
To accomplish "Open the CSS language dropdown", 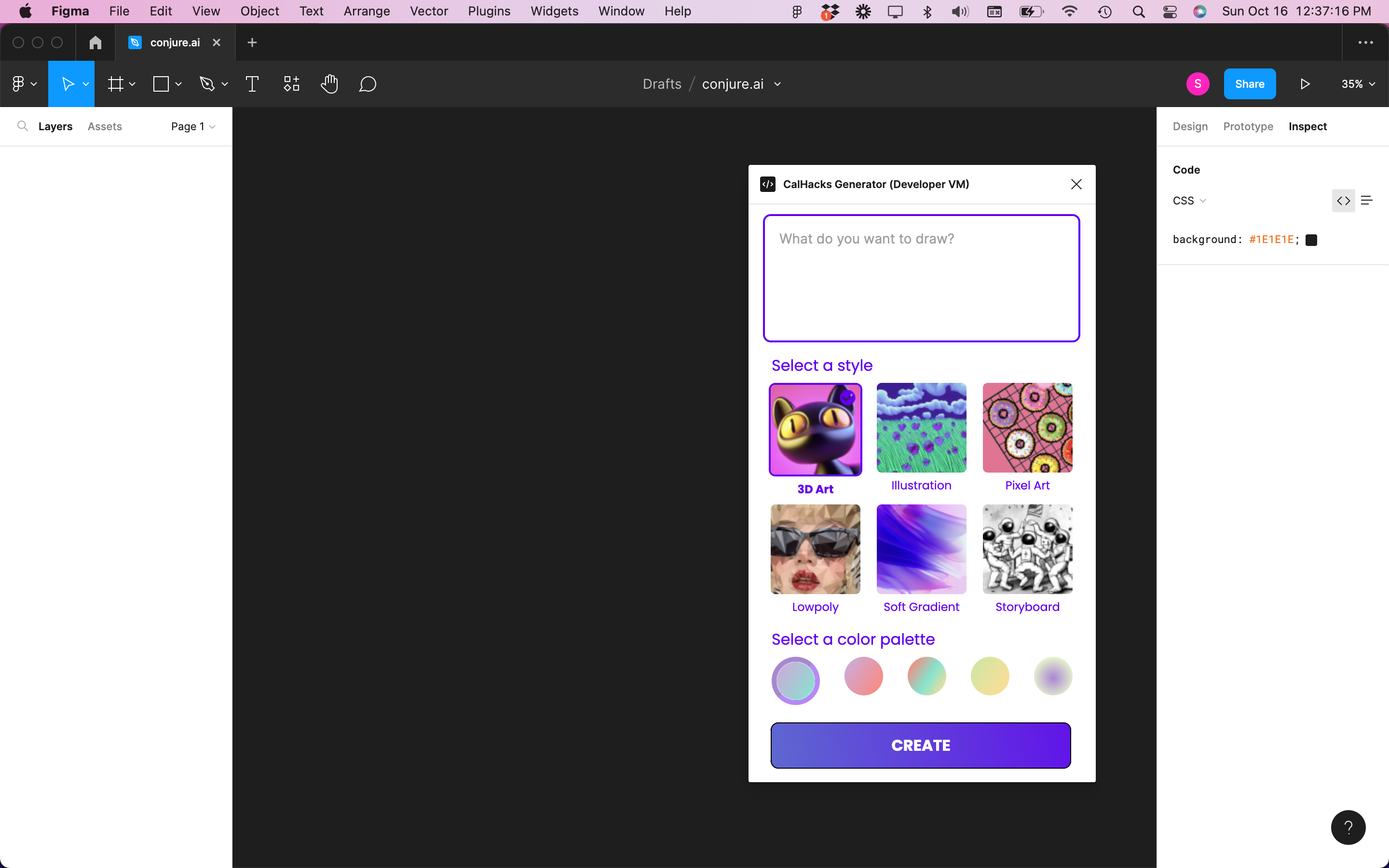I will (x=1189, y=201).
